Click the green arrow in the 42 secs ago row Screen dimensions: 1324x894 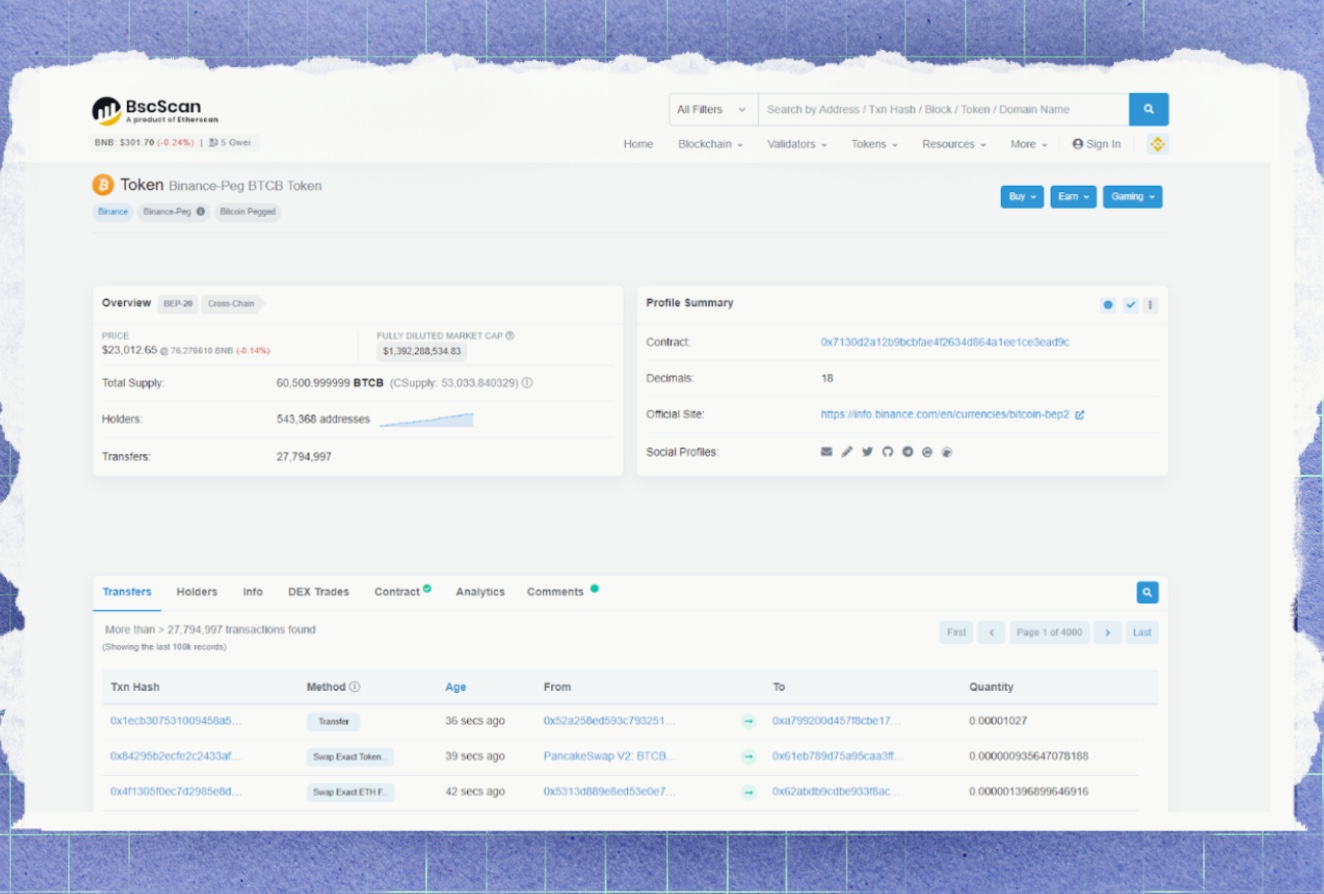[748, 792]
